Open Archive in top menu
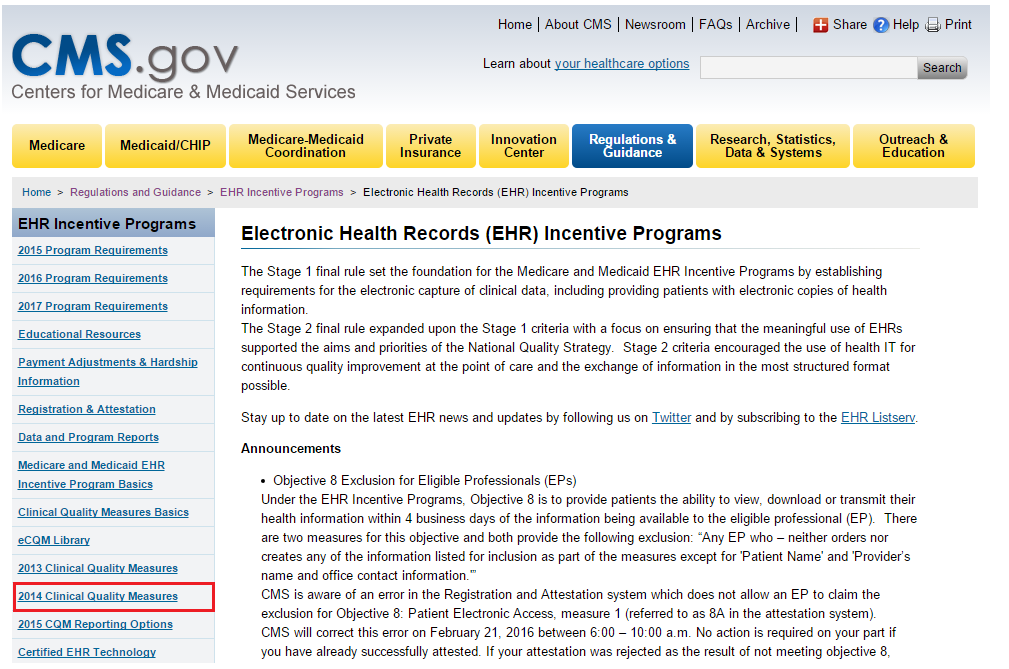This screenshot has width=1009, height=669. point(768,24)
